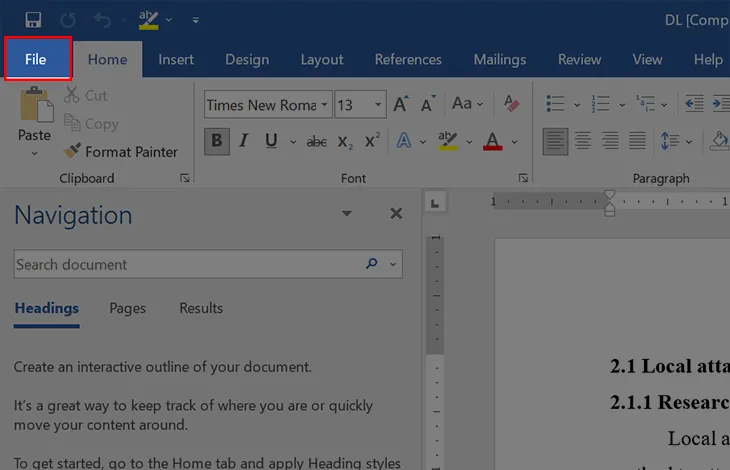Click the Undo arrow in Quick Access Toolbar
The image size is (730, 470).
point(103,20)
